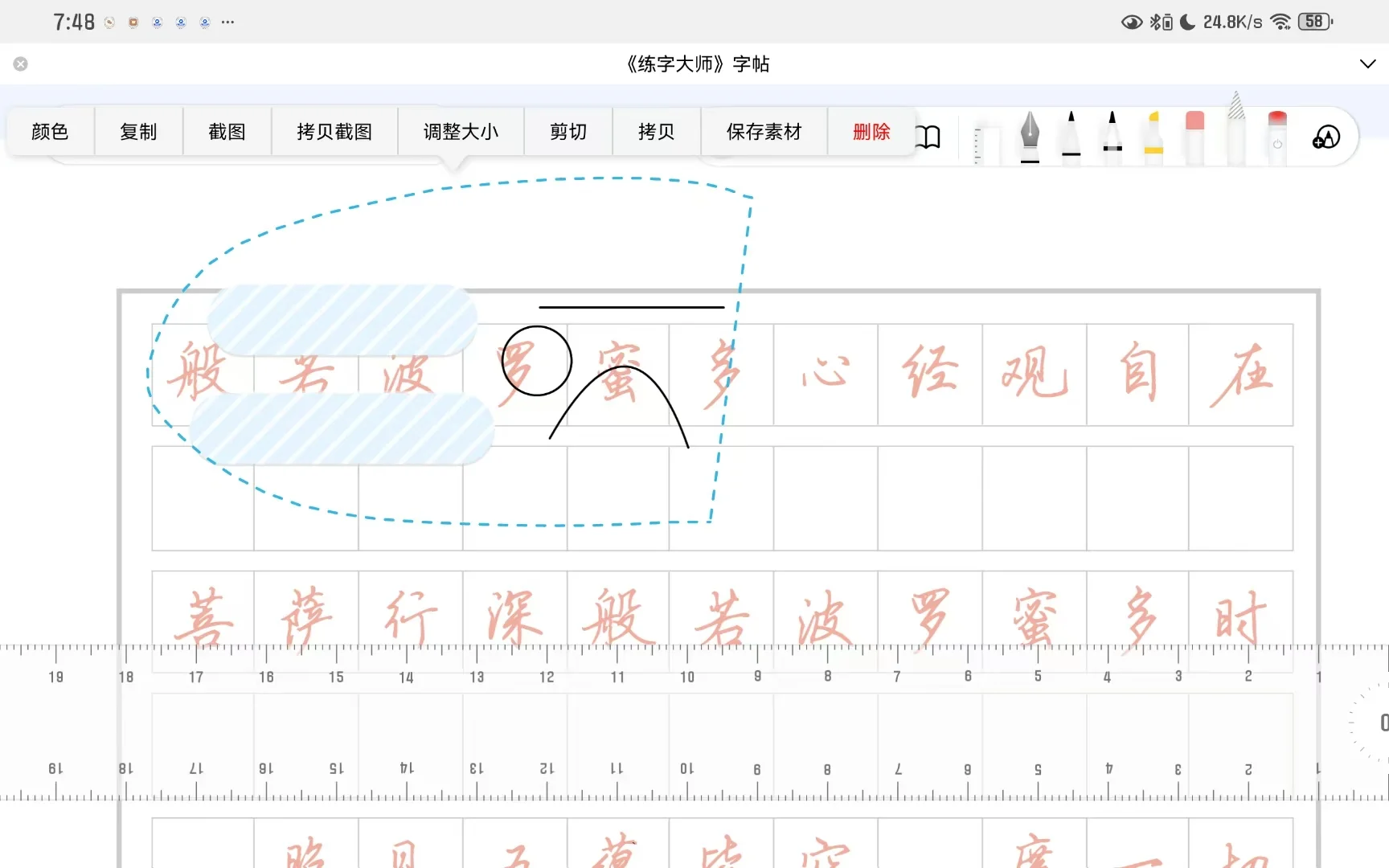Select the pink eraser tool
Image resolution: width=1389 pixels, height=868 pixels.
1195,137
